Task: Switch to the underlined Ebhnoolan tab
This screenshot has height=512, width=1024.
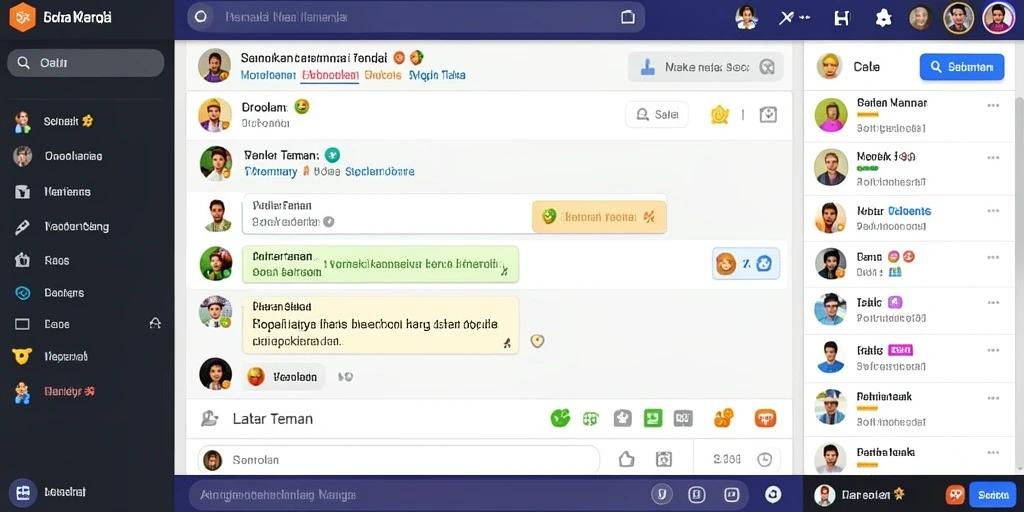Action: click(330, 75)
